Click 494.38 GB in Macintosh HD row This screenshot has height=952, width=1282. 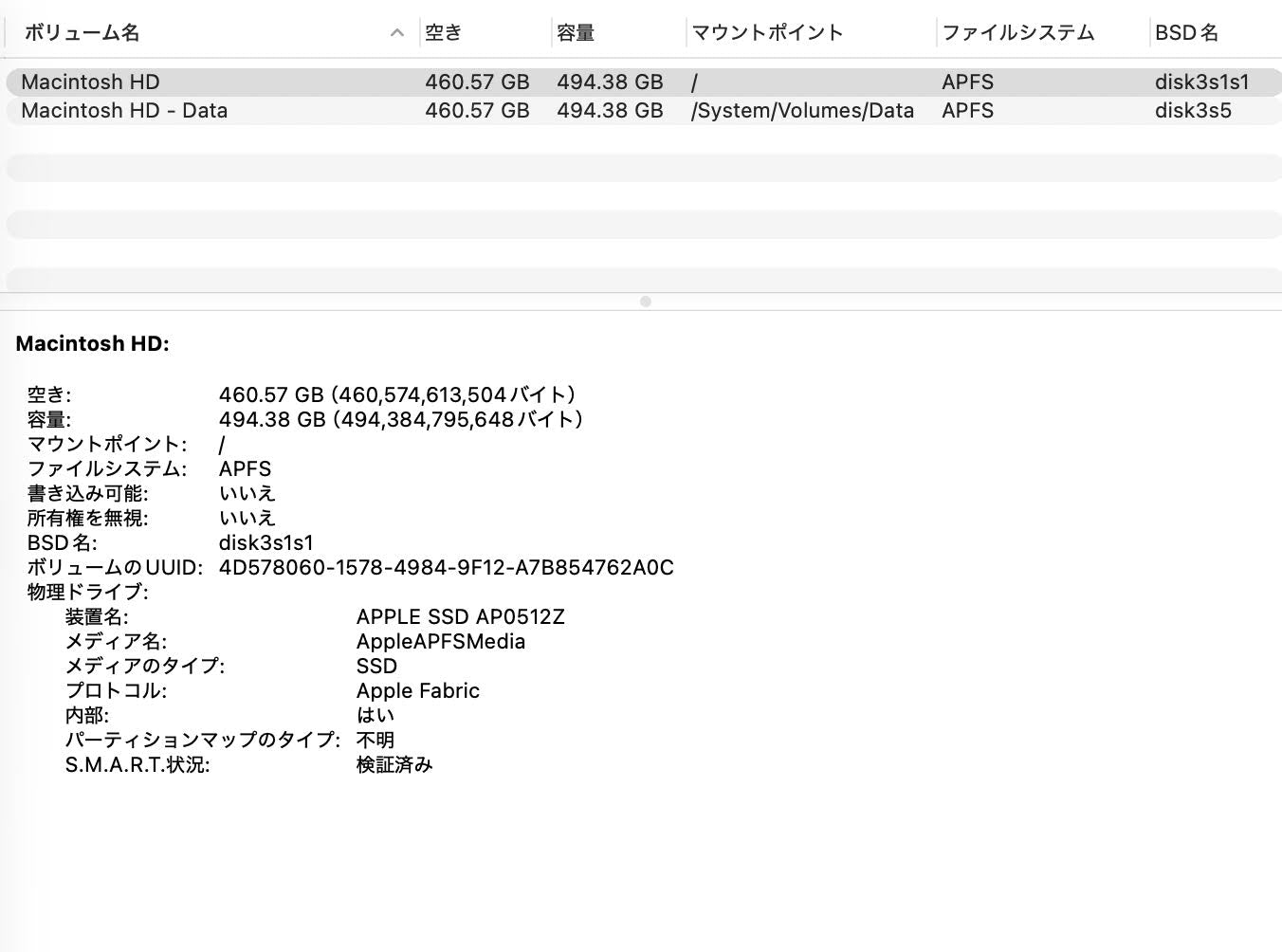pyautogui.click(x=610, y=82)
